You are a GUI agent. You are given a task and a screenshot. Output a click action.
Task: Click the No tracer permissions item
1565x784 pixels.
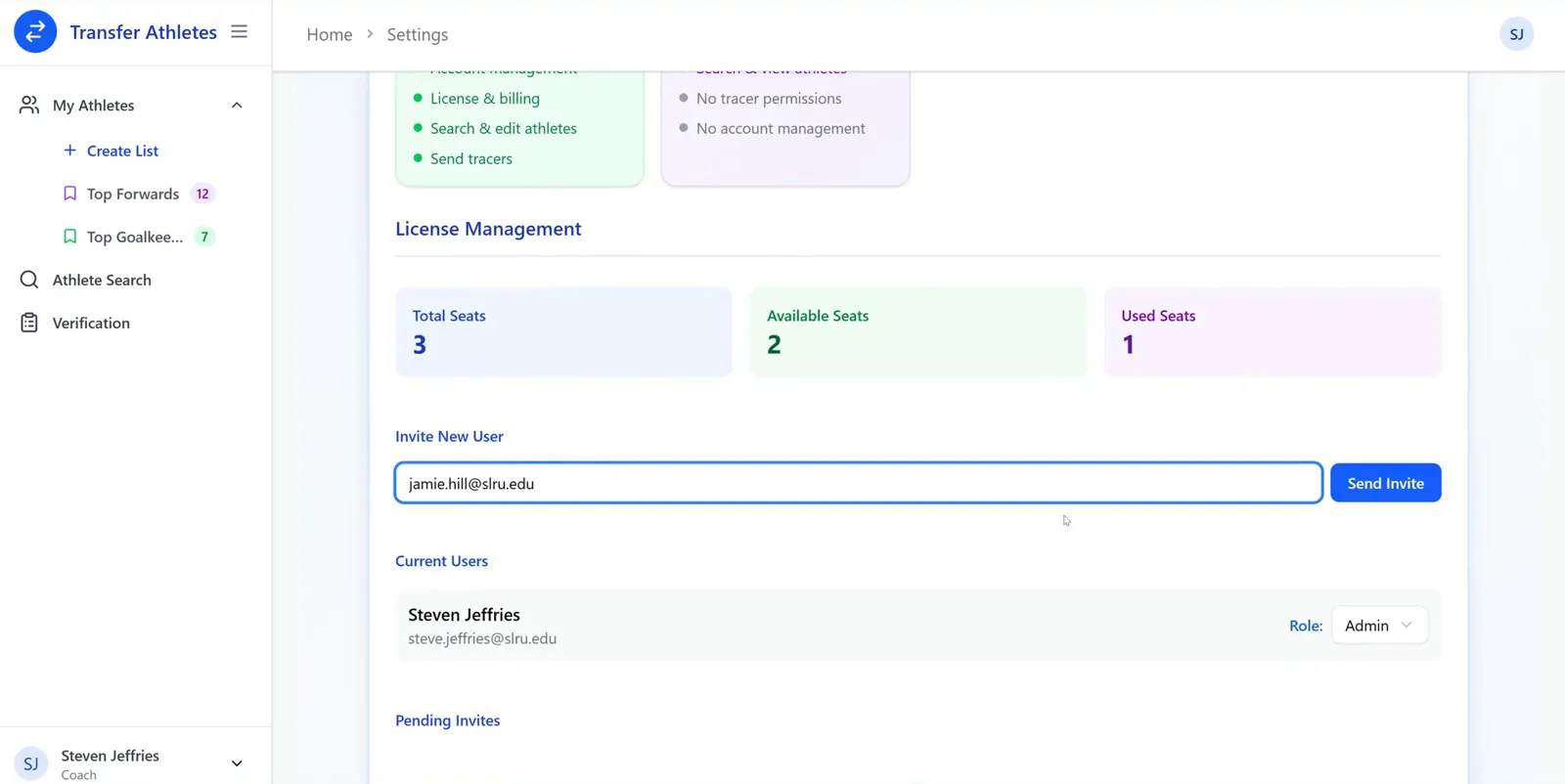click(x=769, y=98)
